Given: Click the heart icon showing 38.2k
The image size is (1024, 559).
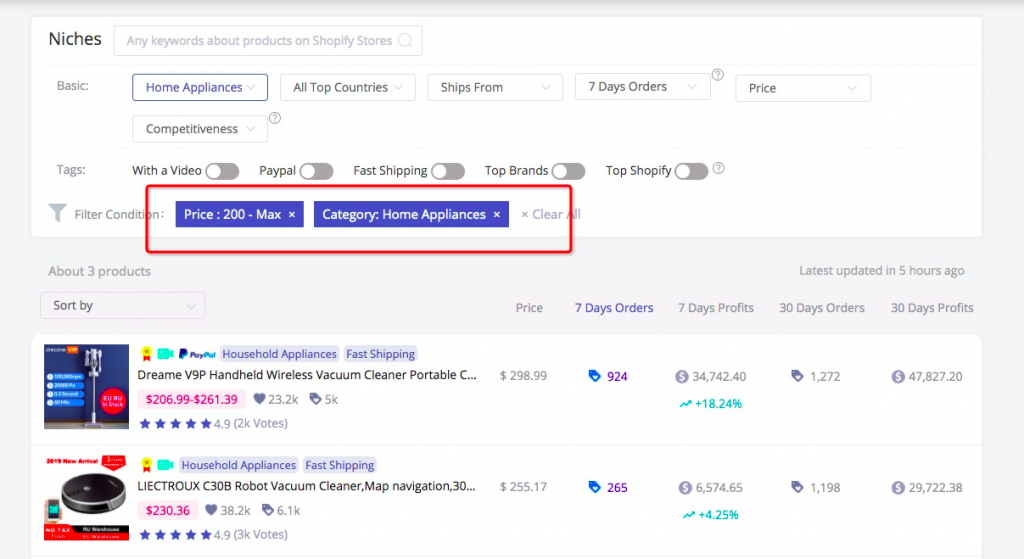Looking at the screenshot, I should coord(211,509).
